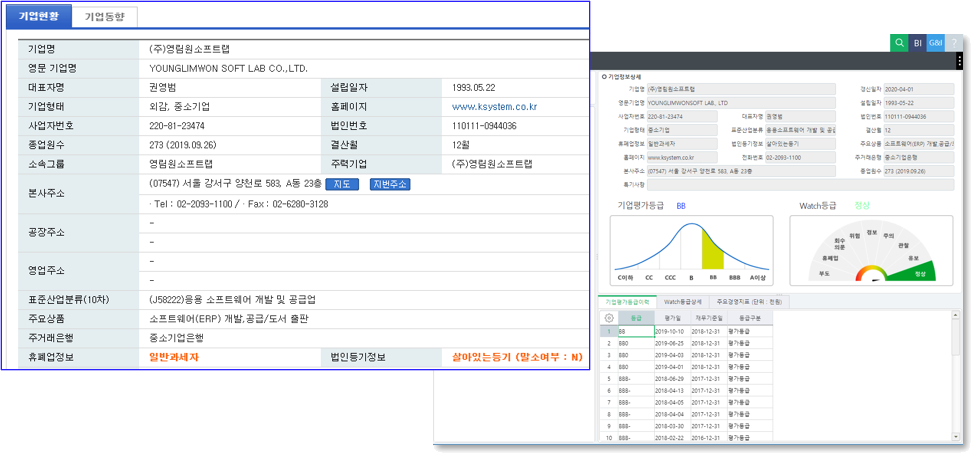Select the 2019-06-25 evaluation date cell
The width and height of the screenshot is (971, 453).
[x=673, y=343]
